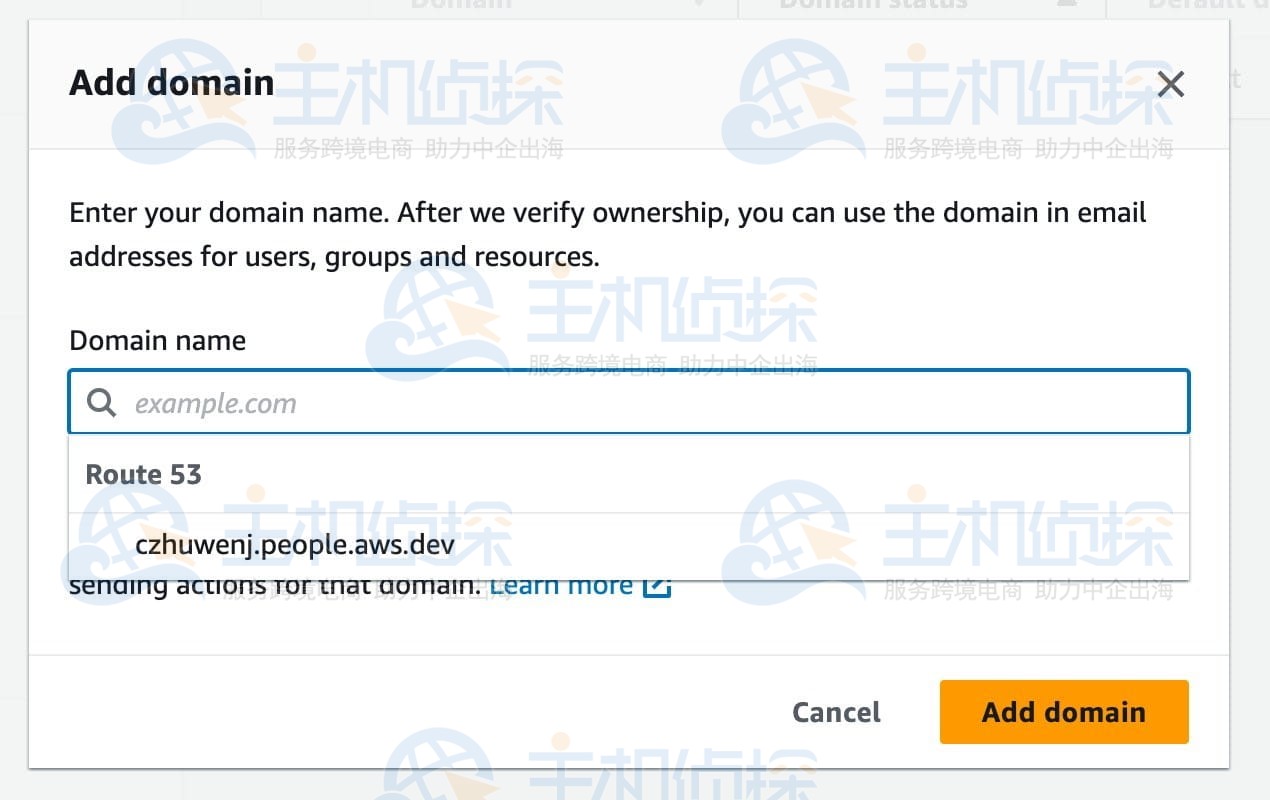Click the example.com domain name input field

click(x=628, y=402)
